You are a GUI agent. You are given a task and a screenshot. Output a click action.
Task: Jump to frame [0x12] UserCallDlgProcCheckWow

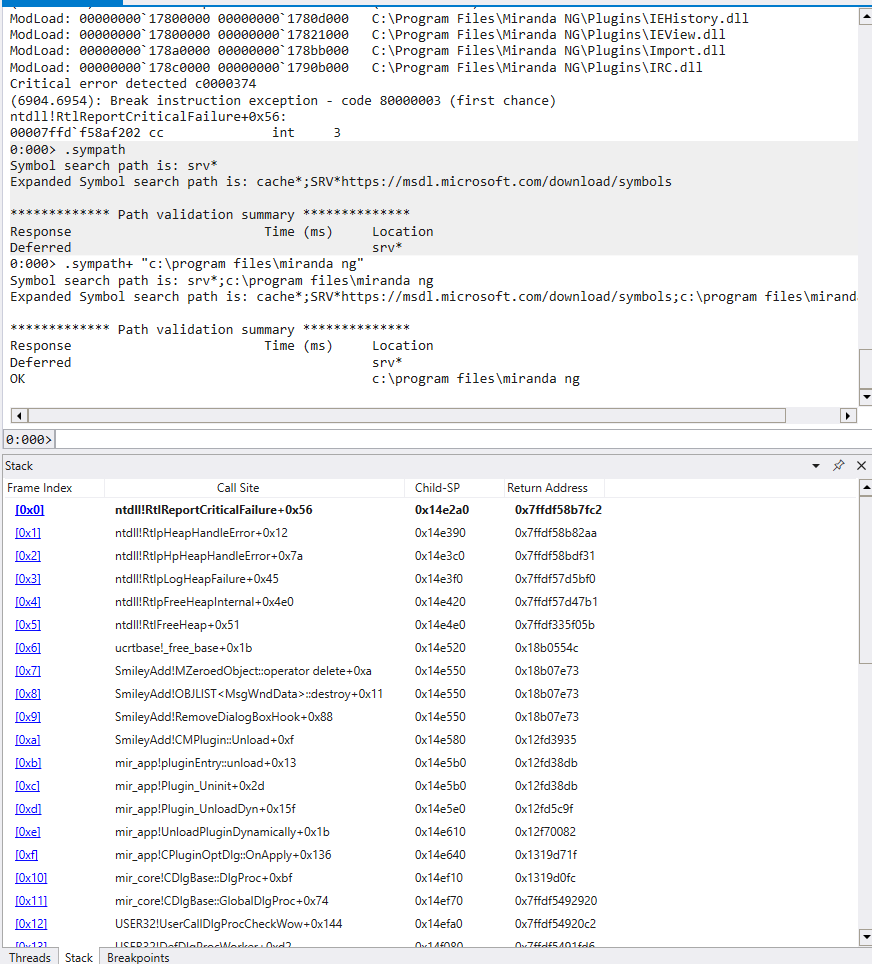(x=30, y=924)
